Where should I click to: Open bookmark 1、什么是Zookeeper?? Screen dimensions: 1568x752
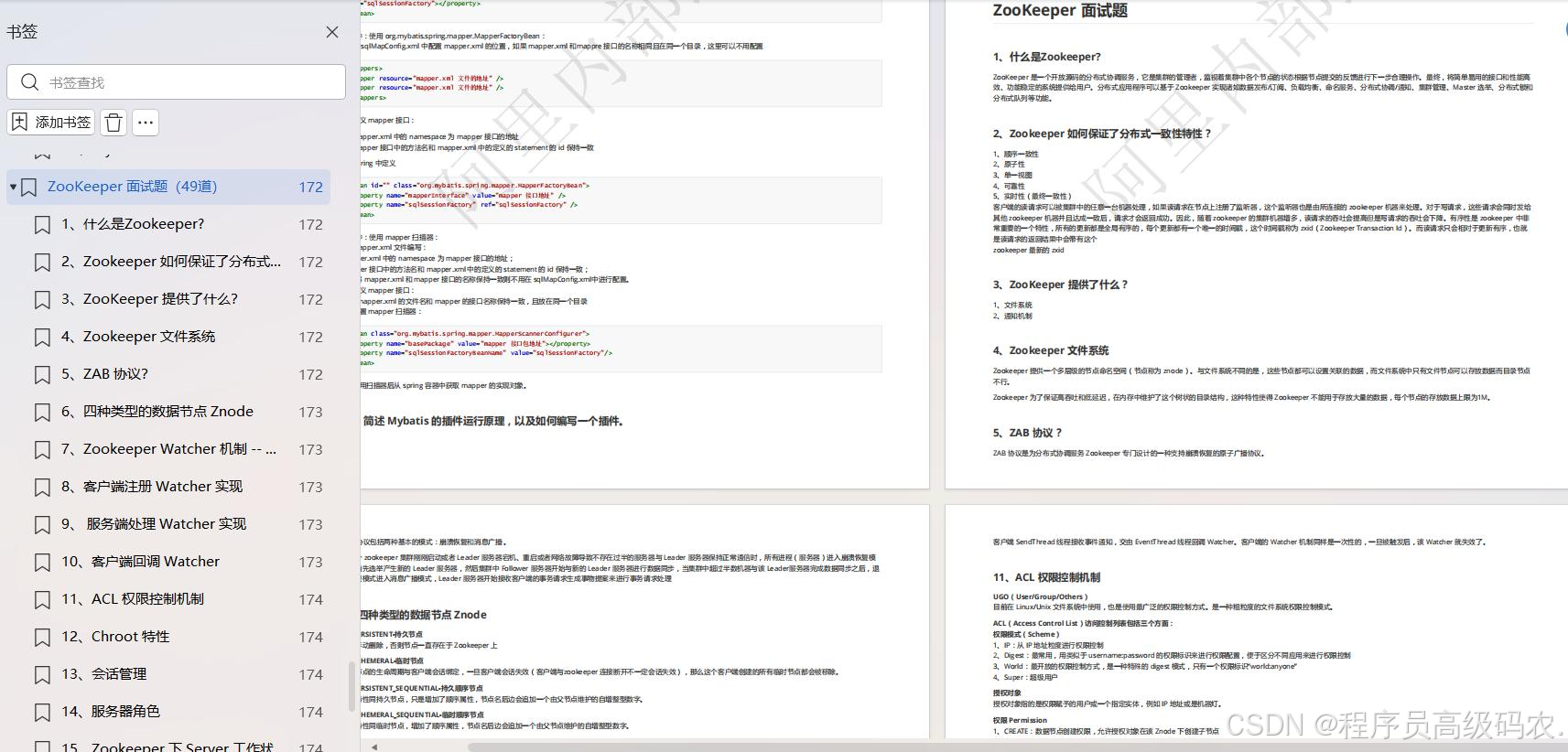[x=133, y=224]
